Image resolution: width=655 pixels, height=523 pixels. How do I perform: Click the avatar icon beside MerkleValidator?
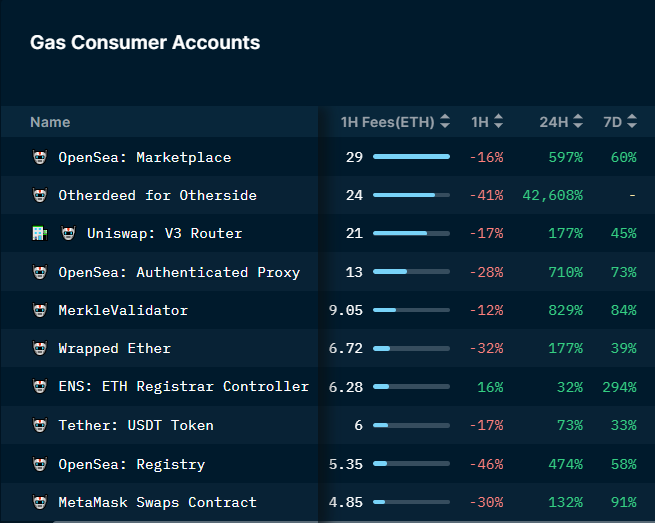tap(40, 310)
